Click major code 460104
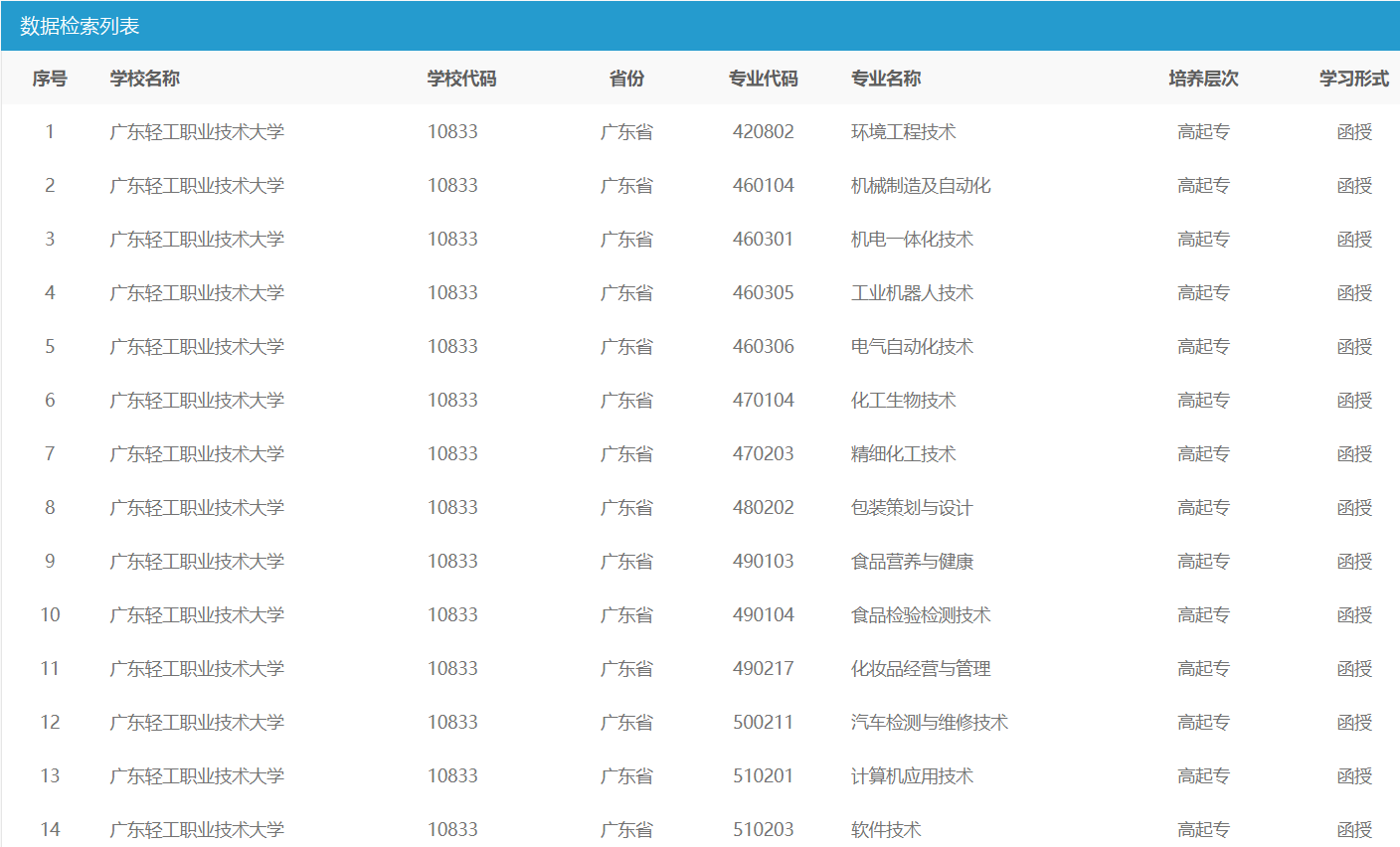Image resolution: width=1400 pixels, height=847 pixels. (764, 186)
